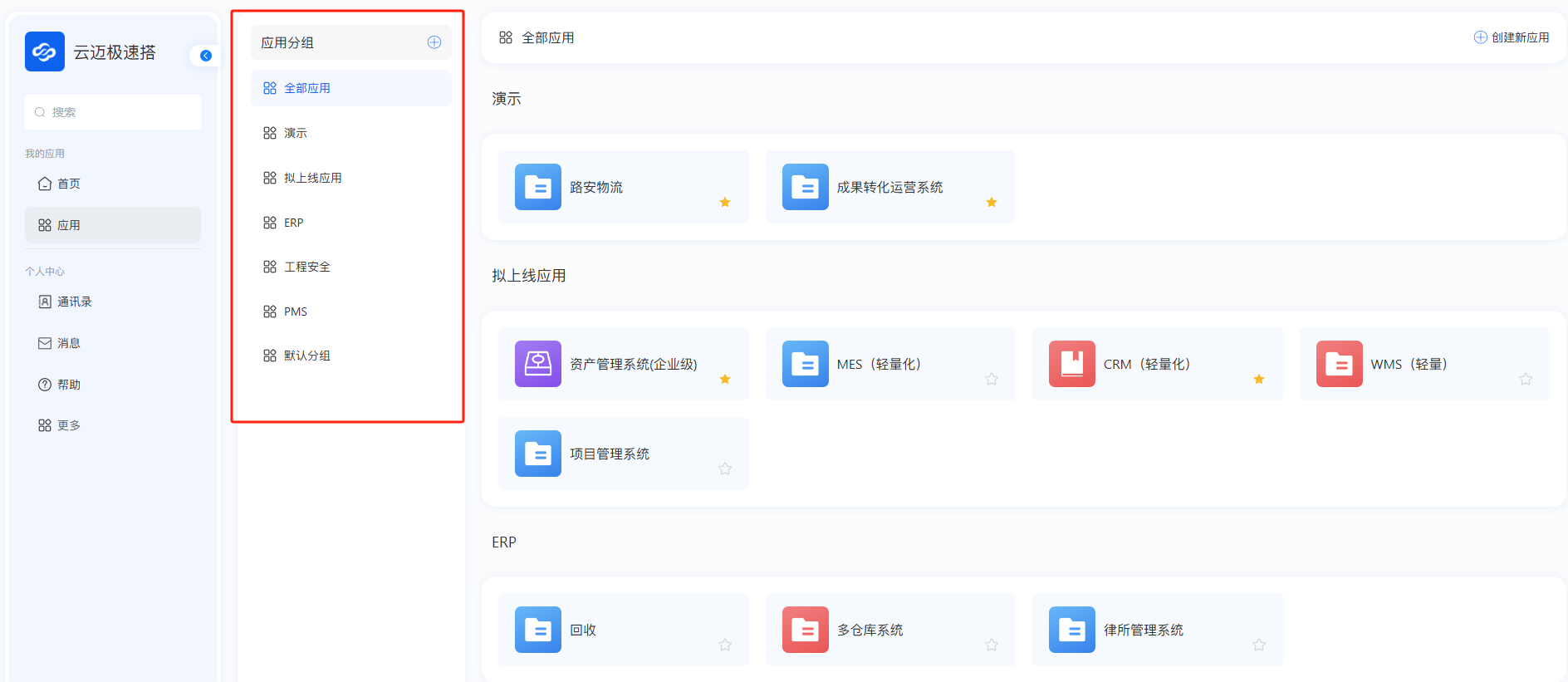Screen dimensions: 1568x682
Task: Click the plus icon beside 应用分组
Action: pos(434,42)
